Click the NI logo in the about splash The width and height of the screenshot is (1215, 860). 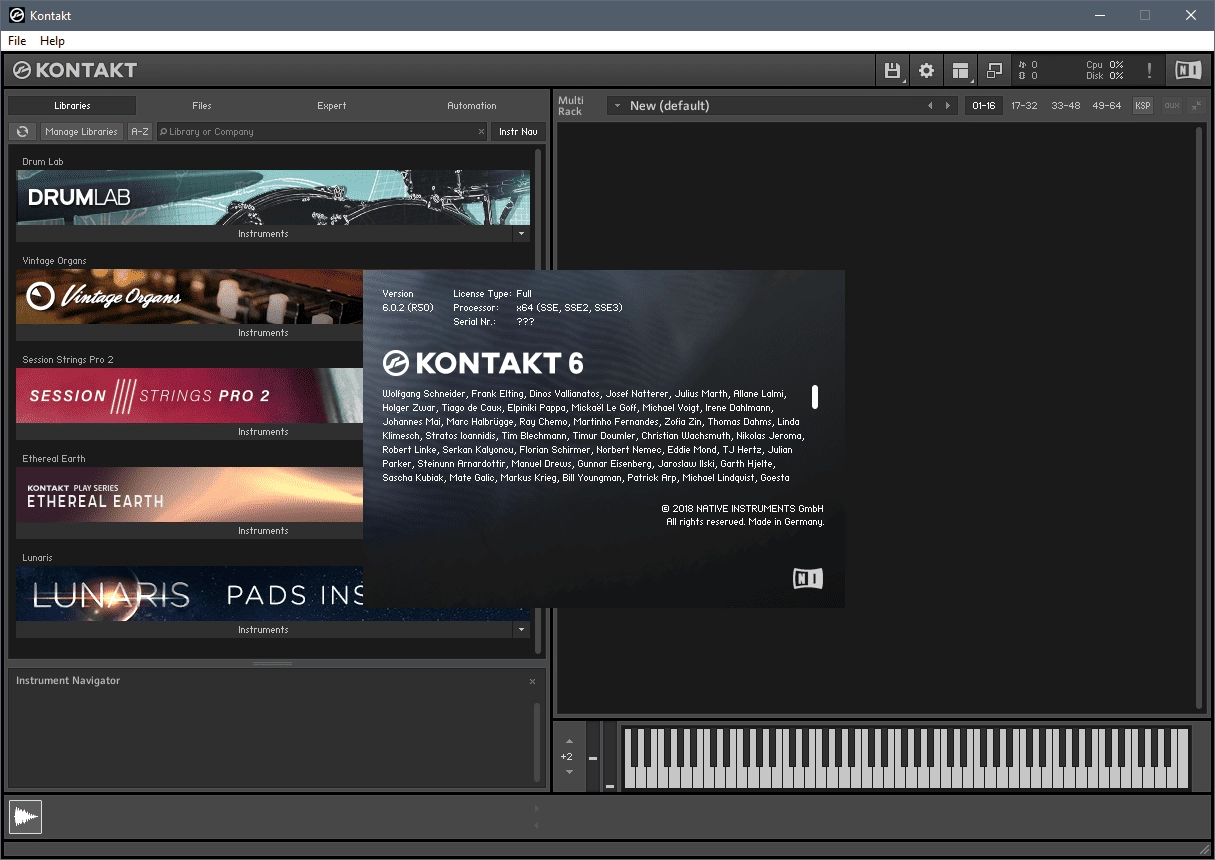tap(808, 577)
